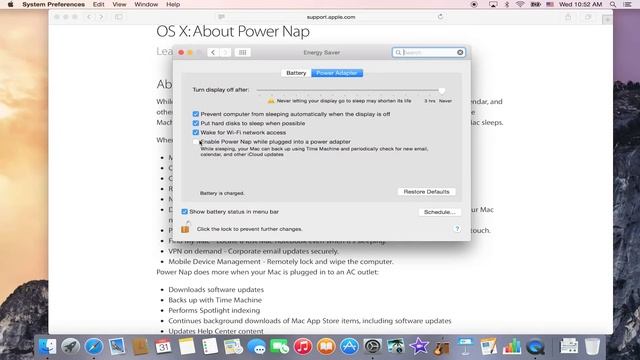Go back in System Preferences
The width and height of the screenshot is (640, 360).
point(213,52)
